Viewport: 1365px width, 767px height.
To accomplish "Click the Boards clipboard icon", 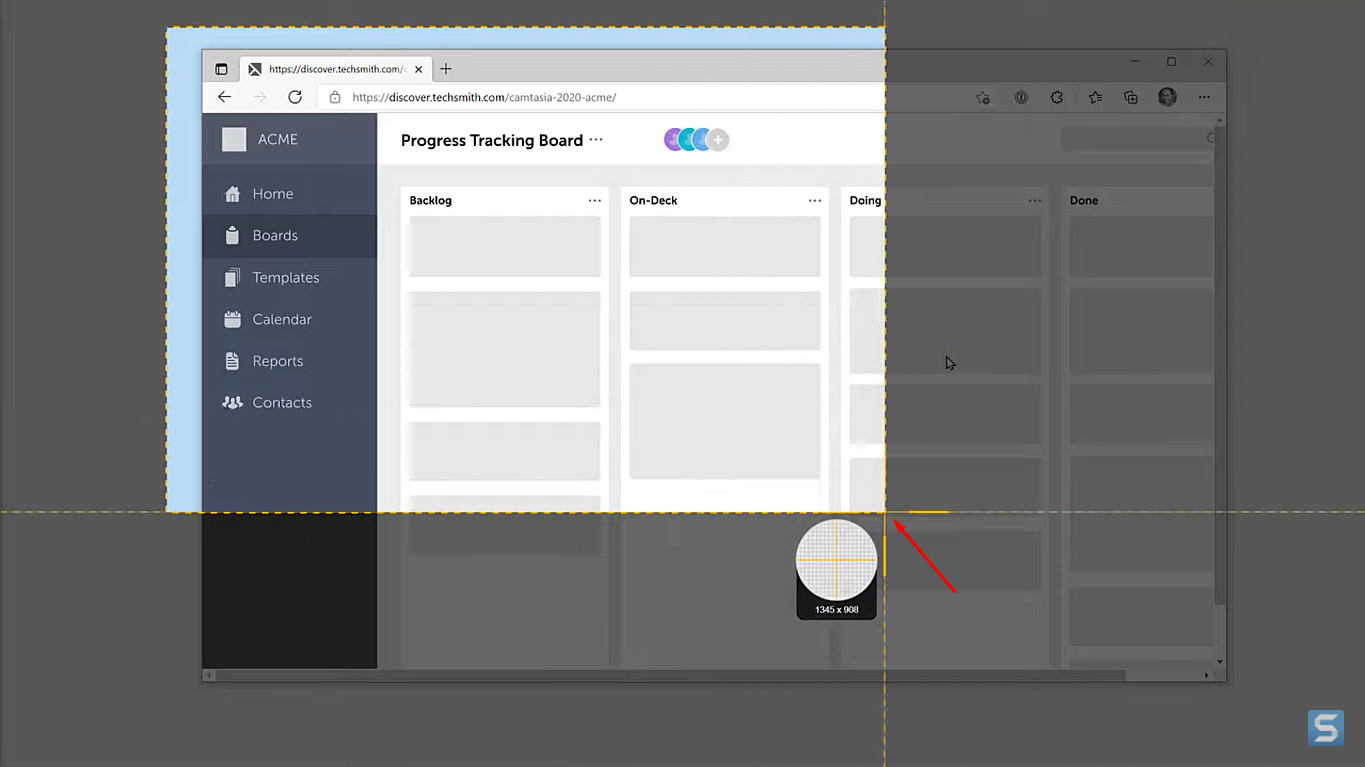I will 232,235.
